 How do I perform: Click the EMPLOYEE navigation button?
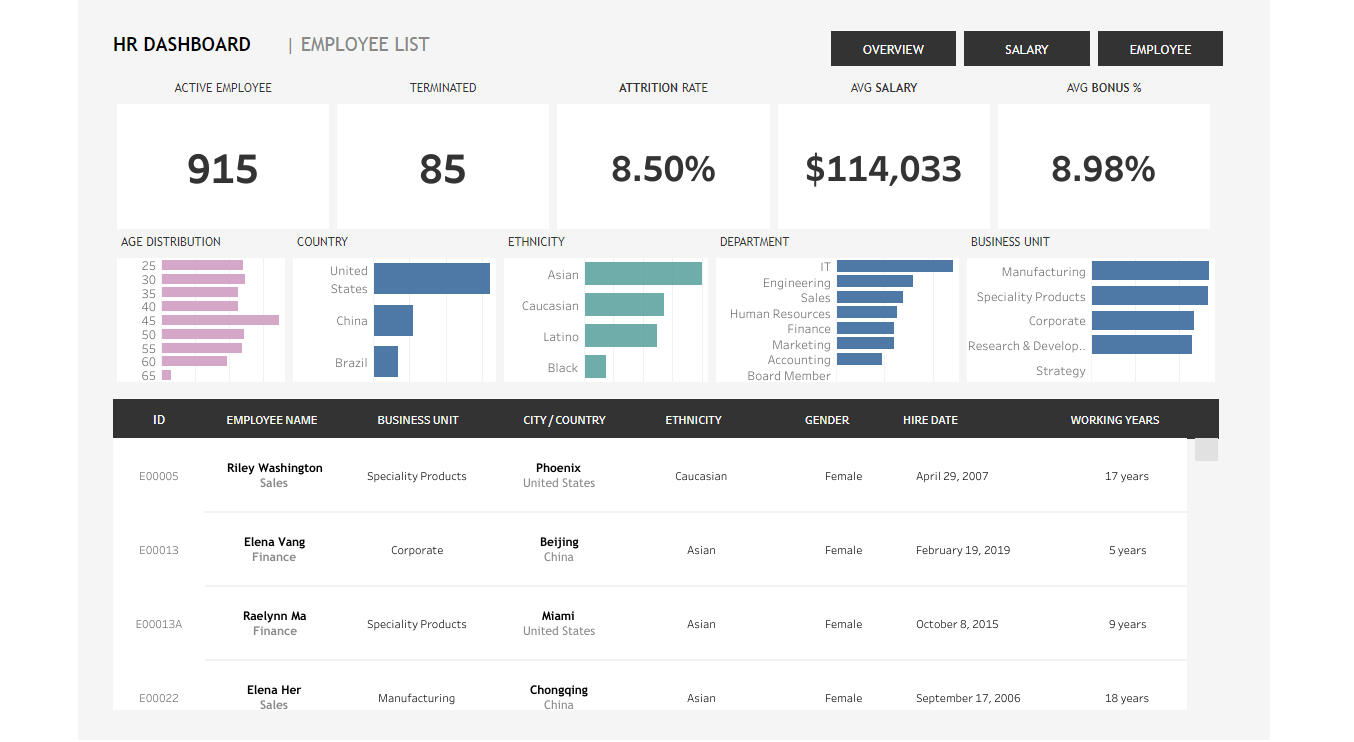(1160, 49)
